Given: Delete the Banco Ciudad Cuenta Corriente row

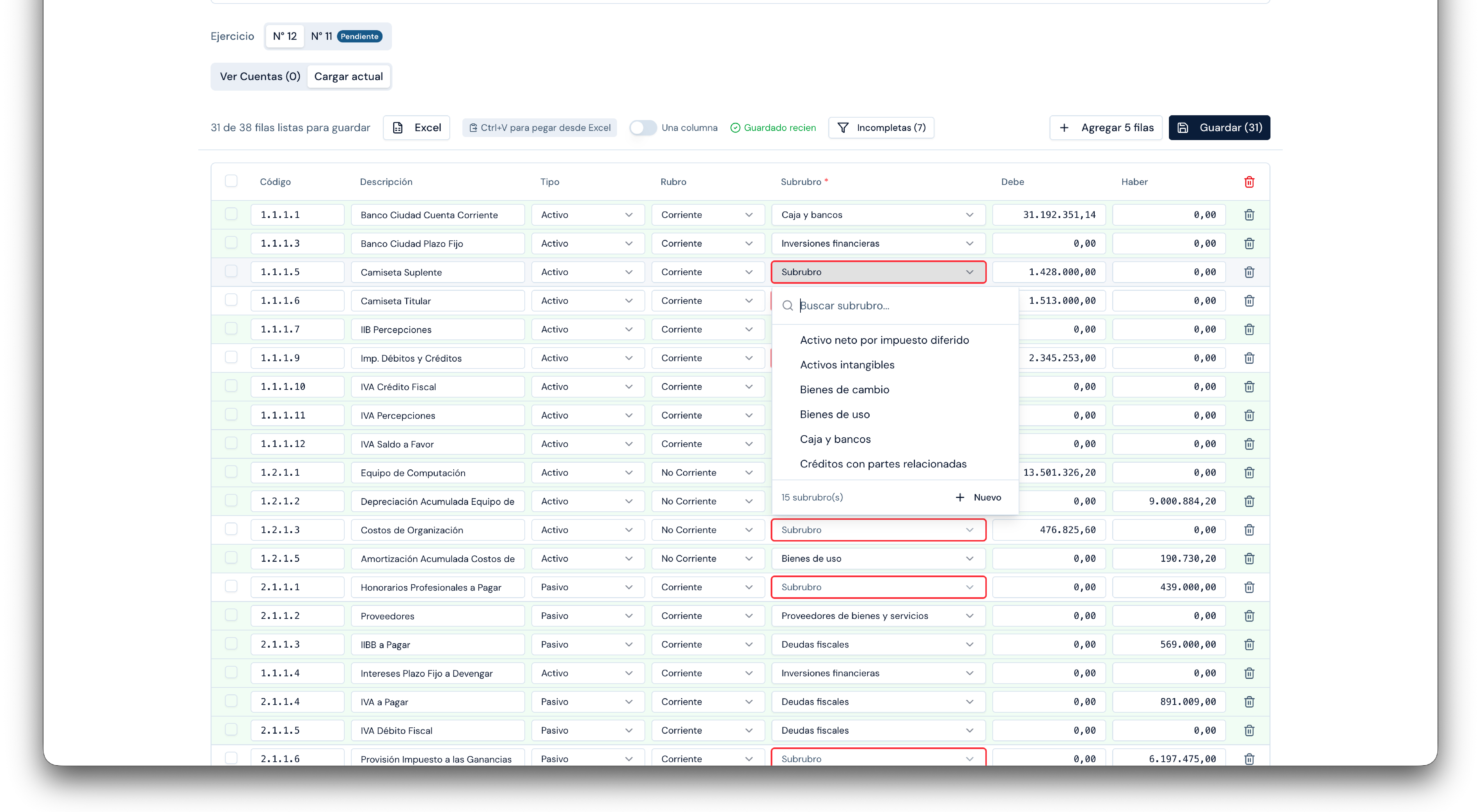Looking at the screenshot, I should tap(1249, 215).
